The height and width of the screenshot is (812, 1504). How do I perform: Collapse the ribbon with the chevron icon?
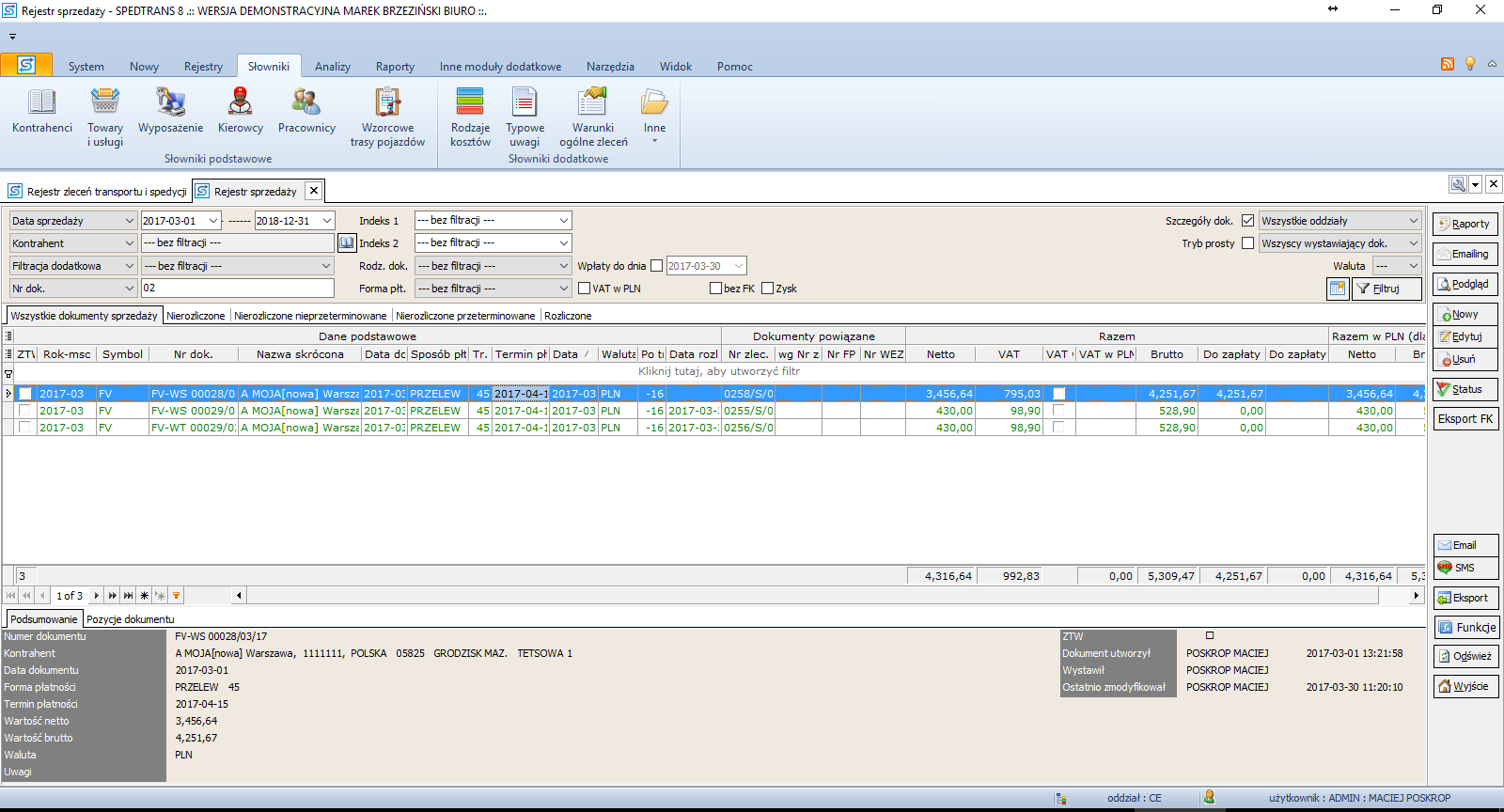pyautogui.click(x=1492, y=64)
